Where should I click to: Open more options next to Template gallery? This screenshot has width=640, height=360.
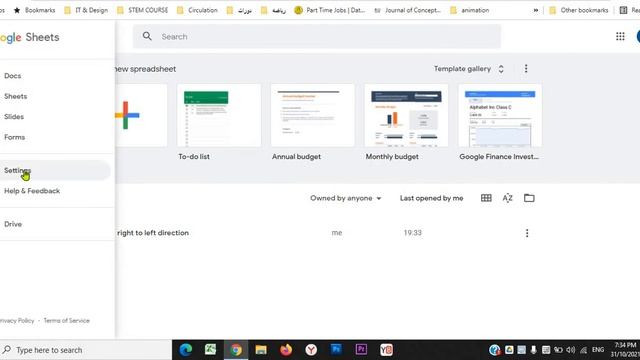pos(526,69)
